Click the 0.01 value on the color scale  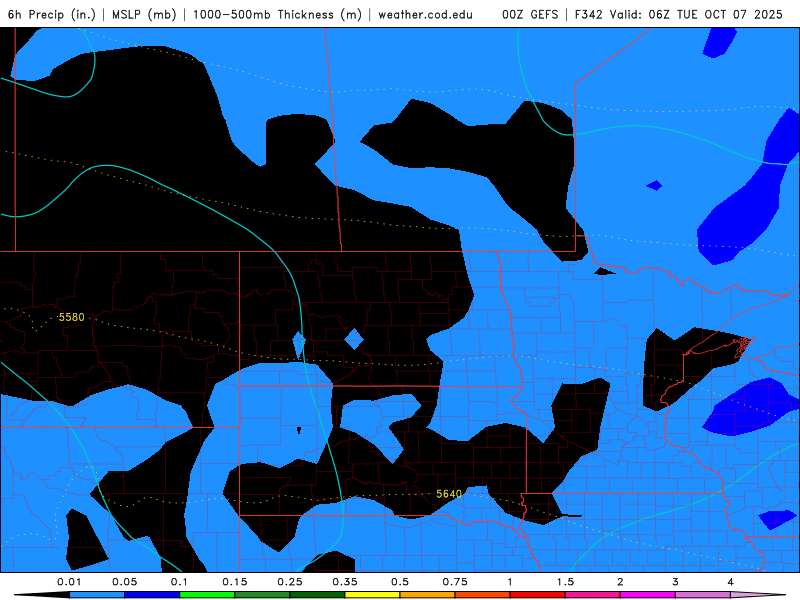69,582
